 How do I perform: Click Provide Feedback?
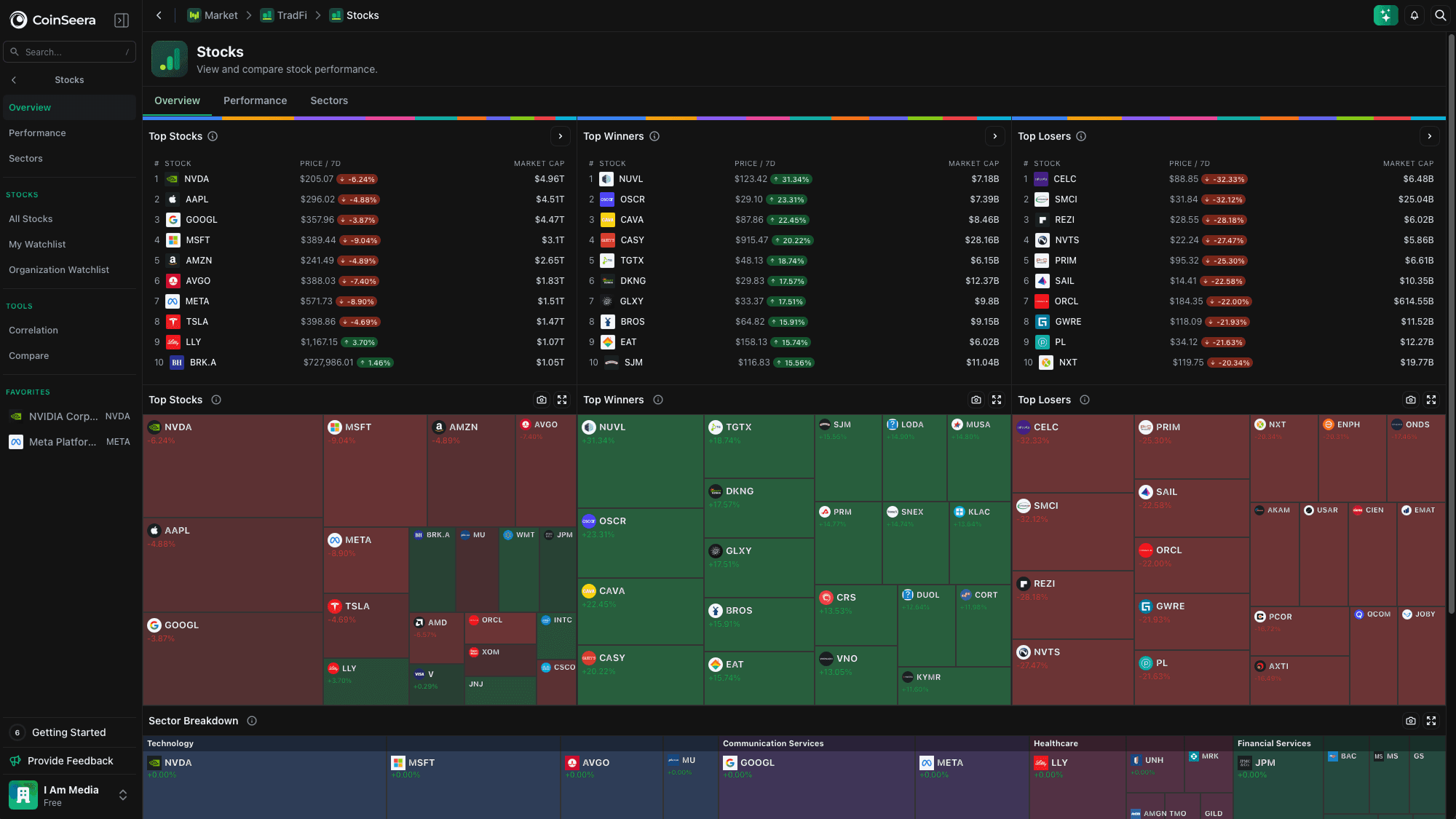click(69, 761)
